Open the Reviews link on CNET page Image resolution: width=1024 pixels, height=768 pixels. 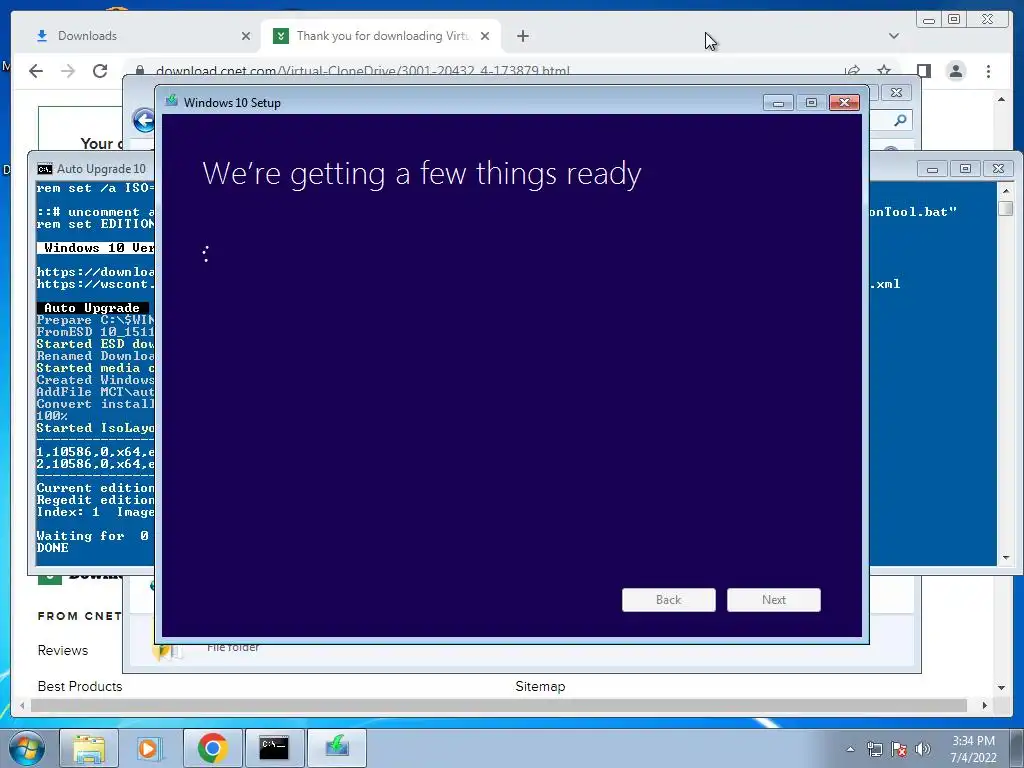click(x=63, y=650)
